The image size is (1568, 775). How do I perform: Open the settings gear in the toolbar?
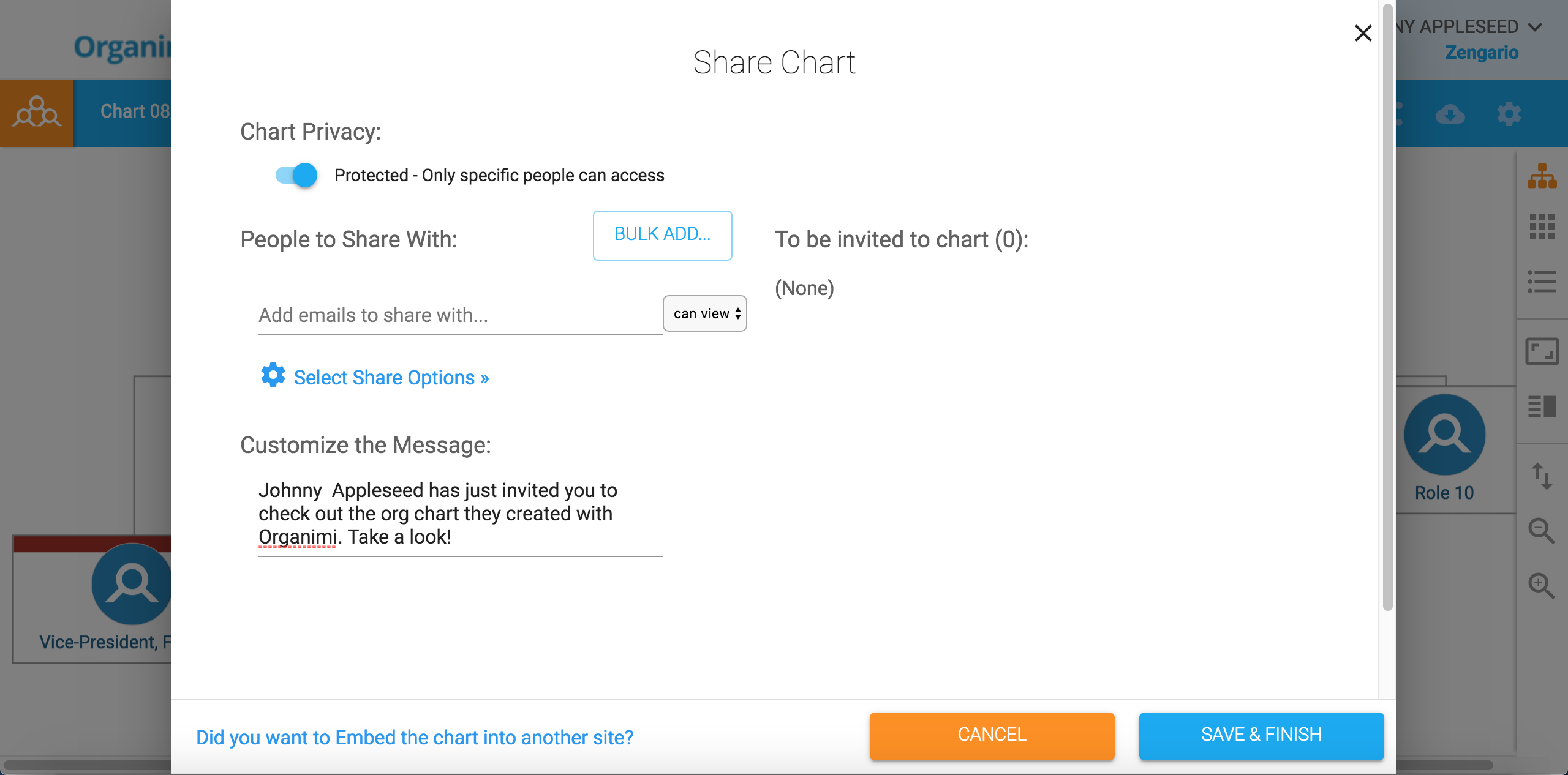click(1509, 114)
